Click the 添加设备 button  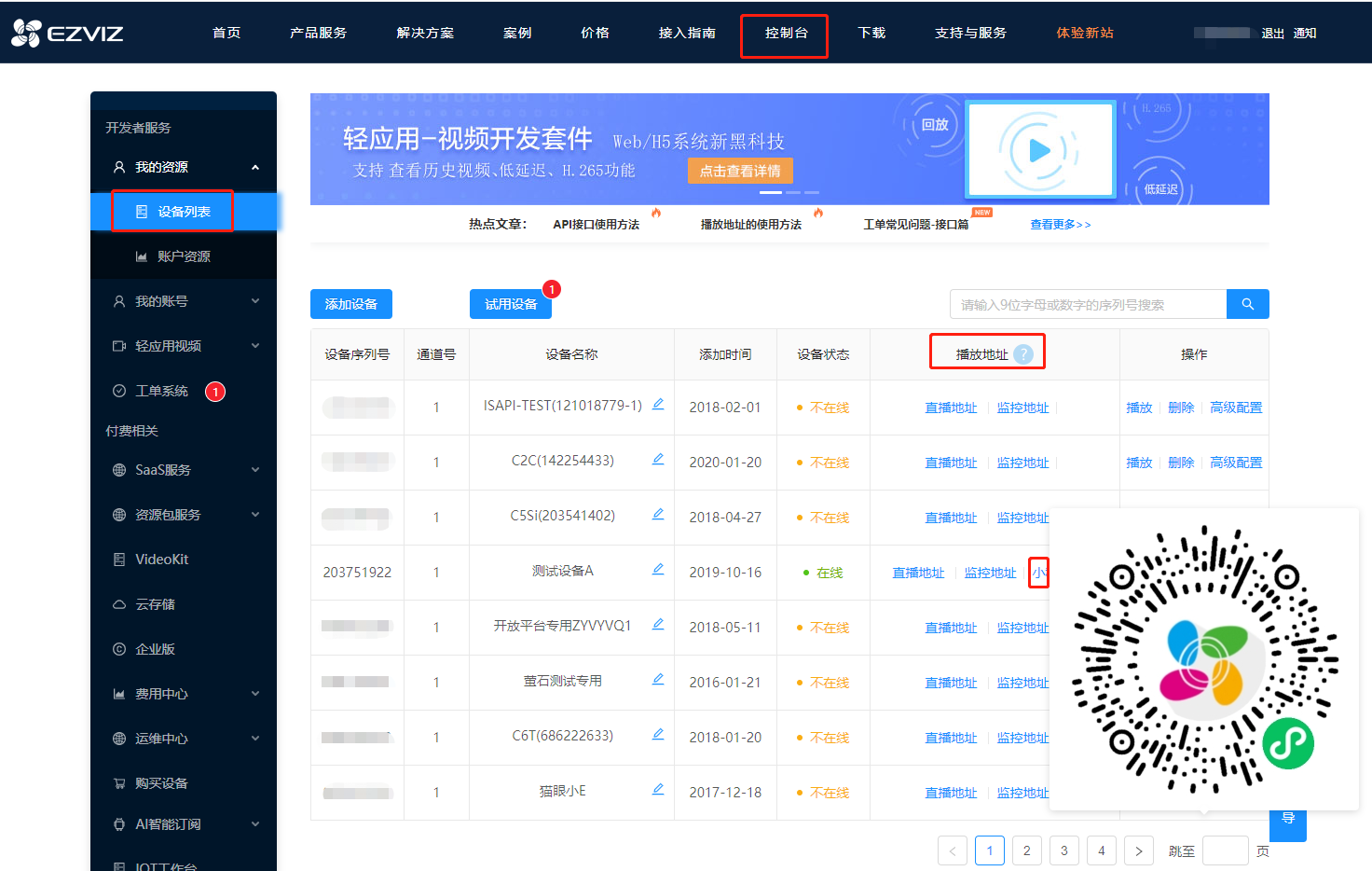[x=350, y=303]
